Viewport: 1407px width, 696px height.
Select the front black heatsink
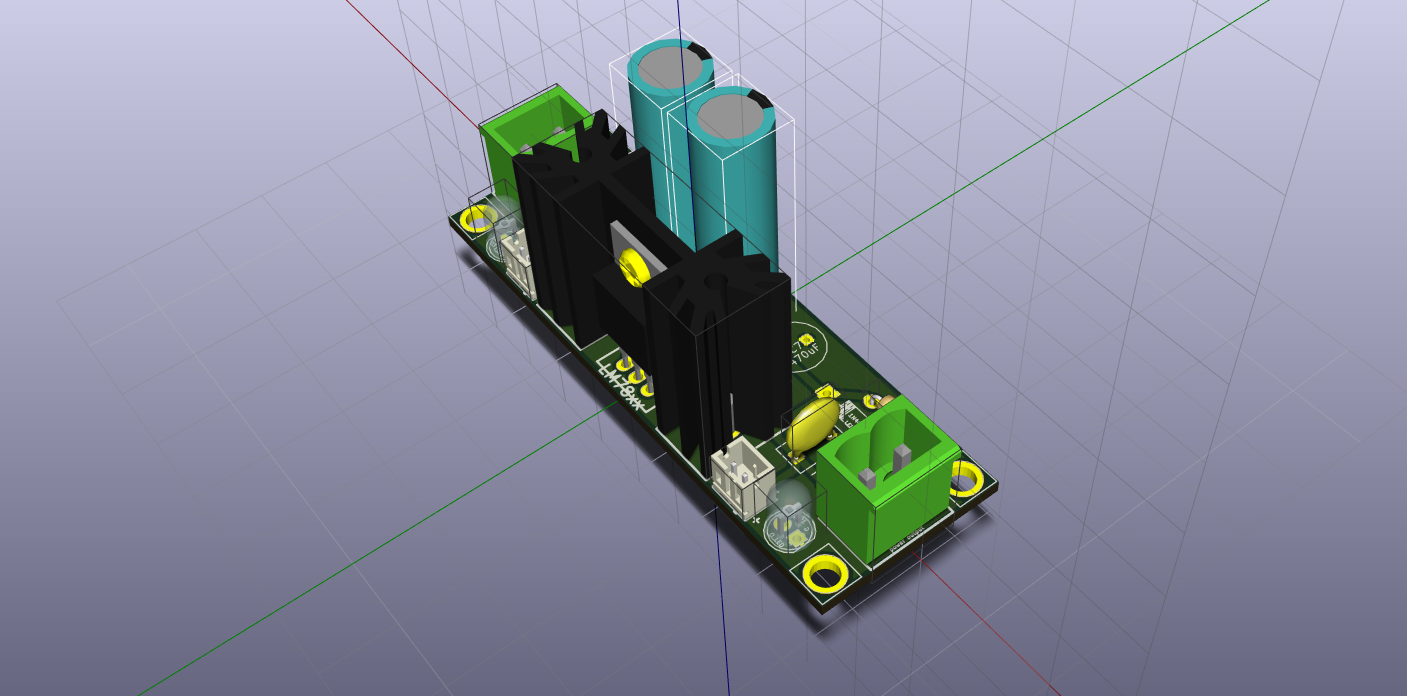click(718, 355)
